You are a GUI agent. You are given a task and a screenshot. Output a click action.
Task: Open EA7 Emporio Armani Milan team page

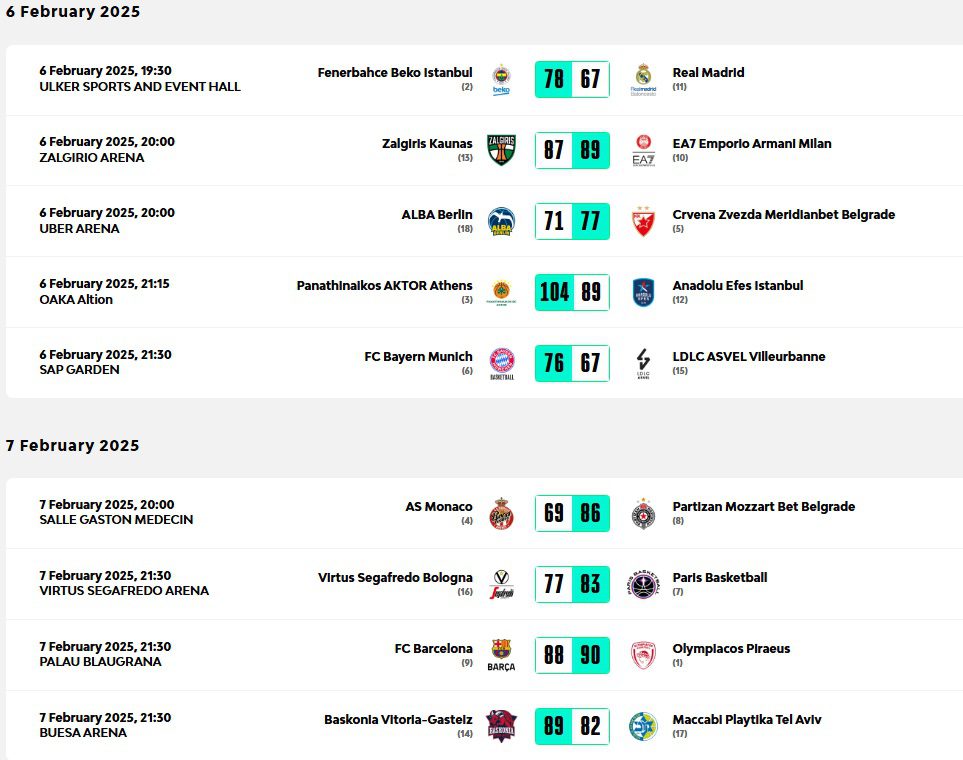pyautogui.click(x=751, y=144)
